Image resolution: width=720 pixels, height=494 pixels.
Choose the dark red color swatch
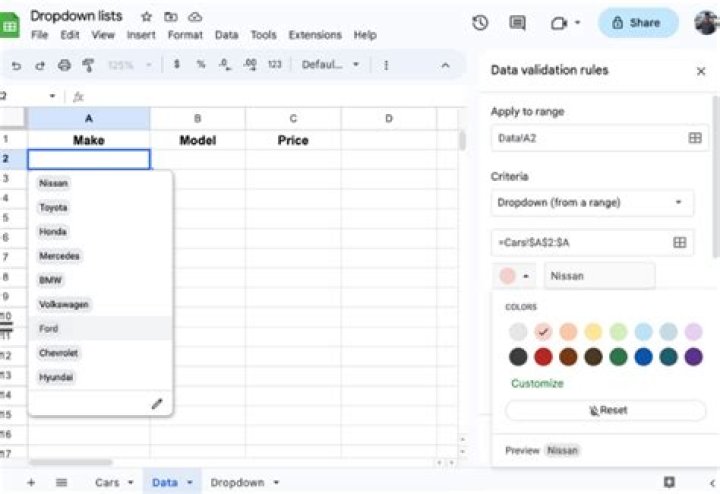[x=543, y=357]
